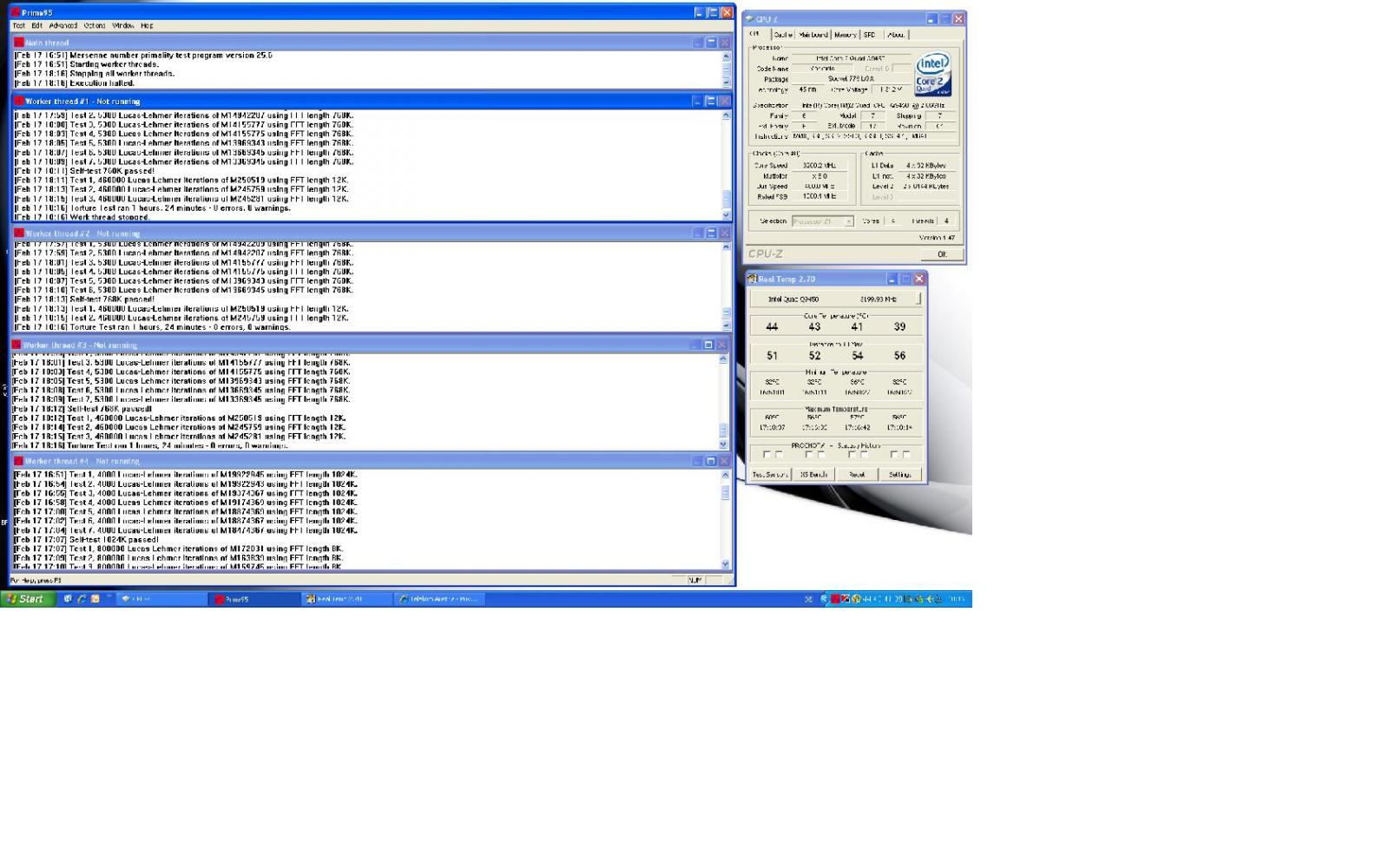Click the CPU-Z title bar icon
Screen dimensions: 1389x868
click(750, 19)
